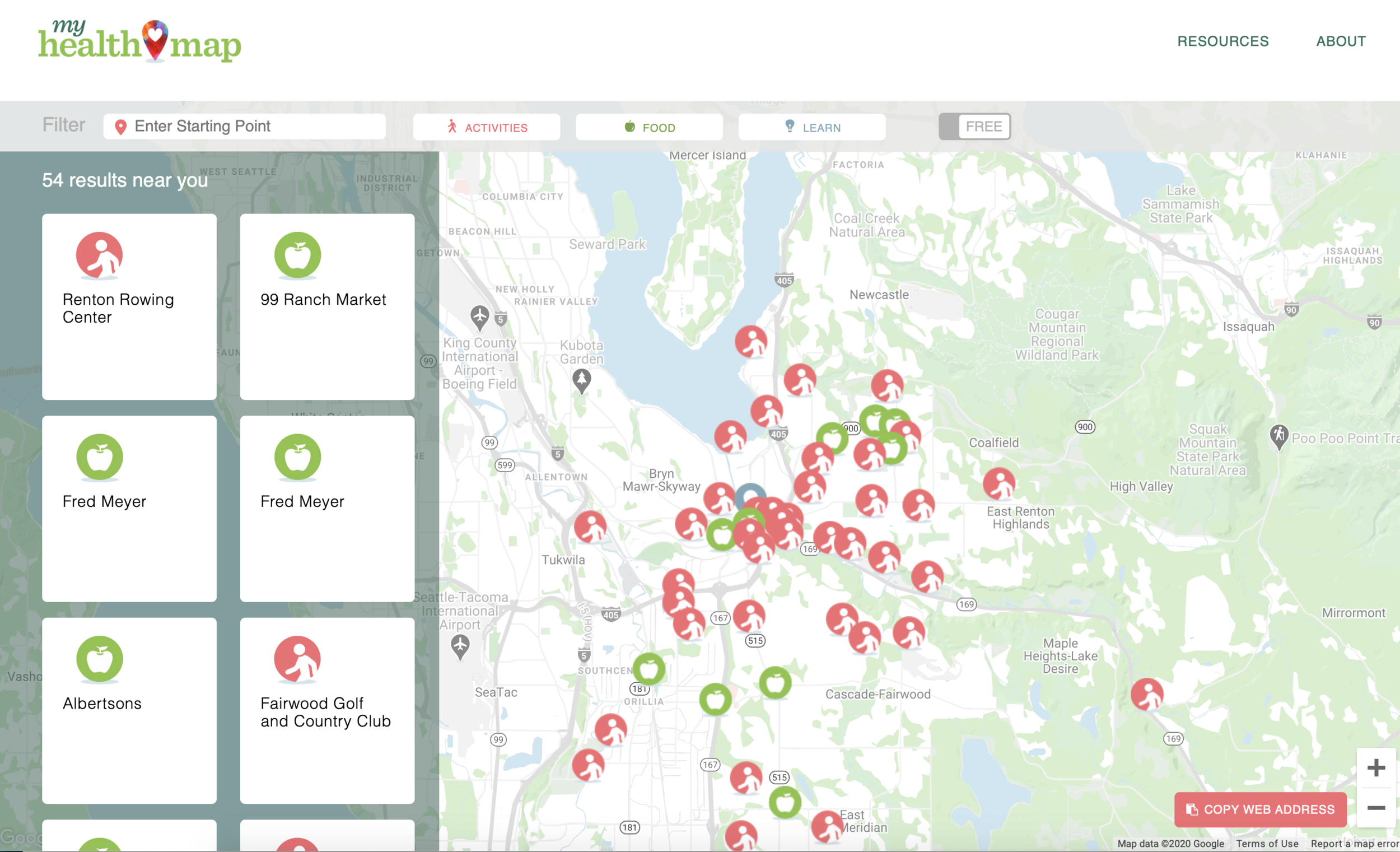Viewport: 1400px width, 852px height.
Task: Filter by Activities
Action: click(487, 127)
